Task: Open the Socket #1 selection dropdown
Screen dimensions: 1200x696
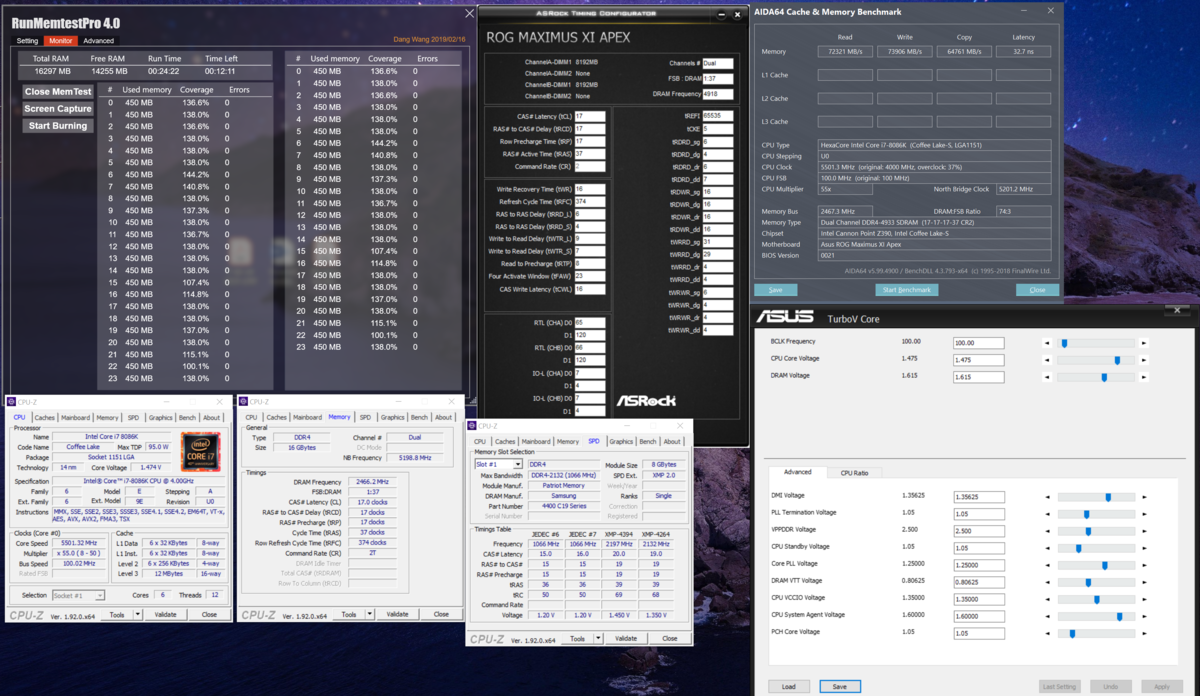Action: point(99,595)
